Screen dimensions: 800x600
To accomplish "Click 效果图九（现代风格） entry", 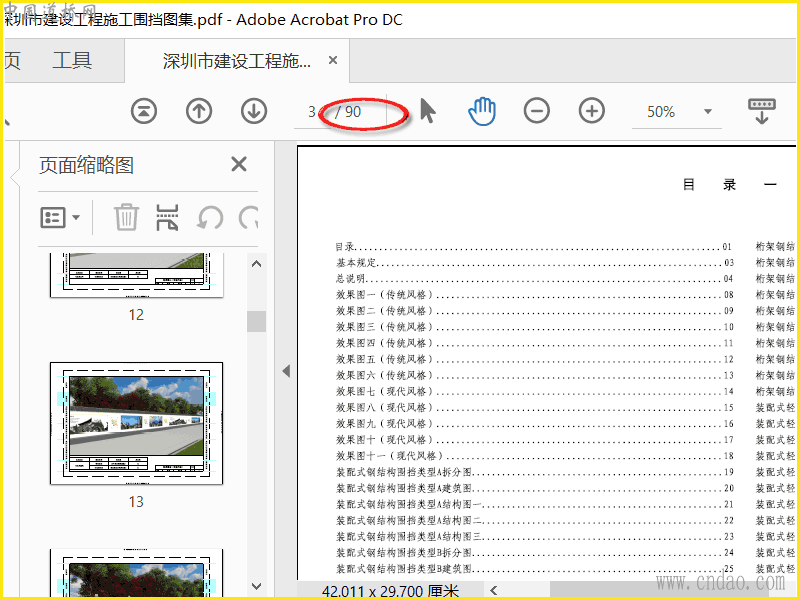I will click(x=534, y=424).
